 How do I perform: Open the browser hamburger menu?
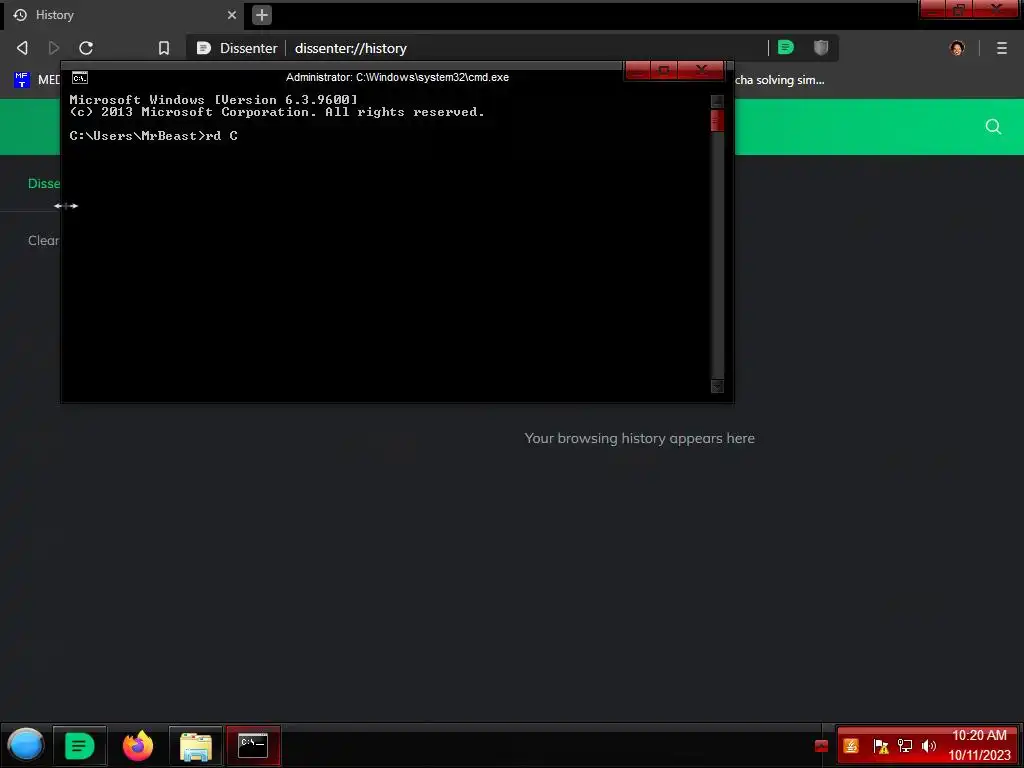pos(1002,48)
